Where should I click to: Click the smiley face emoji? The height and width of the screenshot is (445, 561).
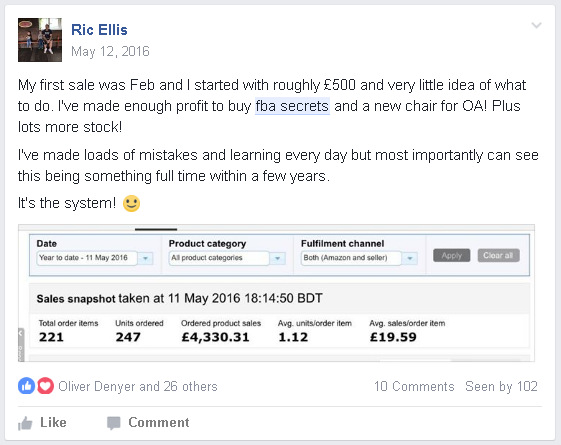pyautogui.click(x=131, y=203)
